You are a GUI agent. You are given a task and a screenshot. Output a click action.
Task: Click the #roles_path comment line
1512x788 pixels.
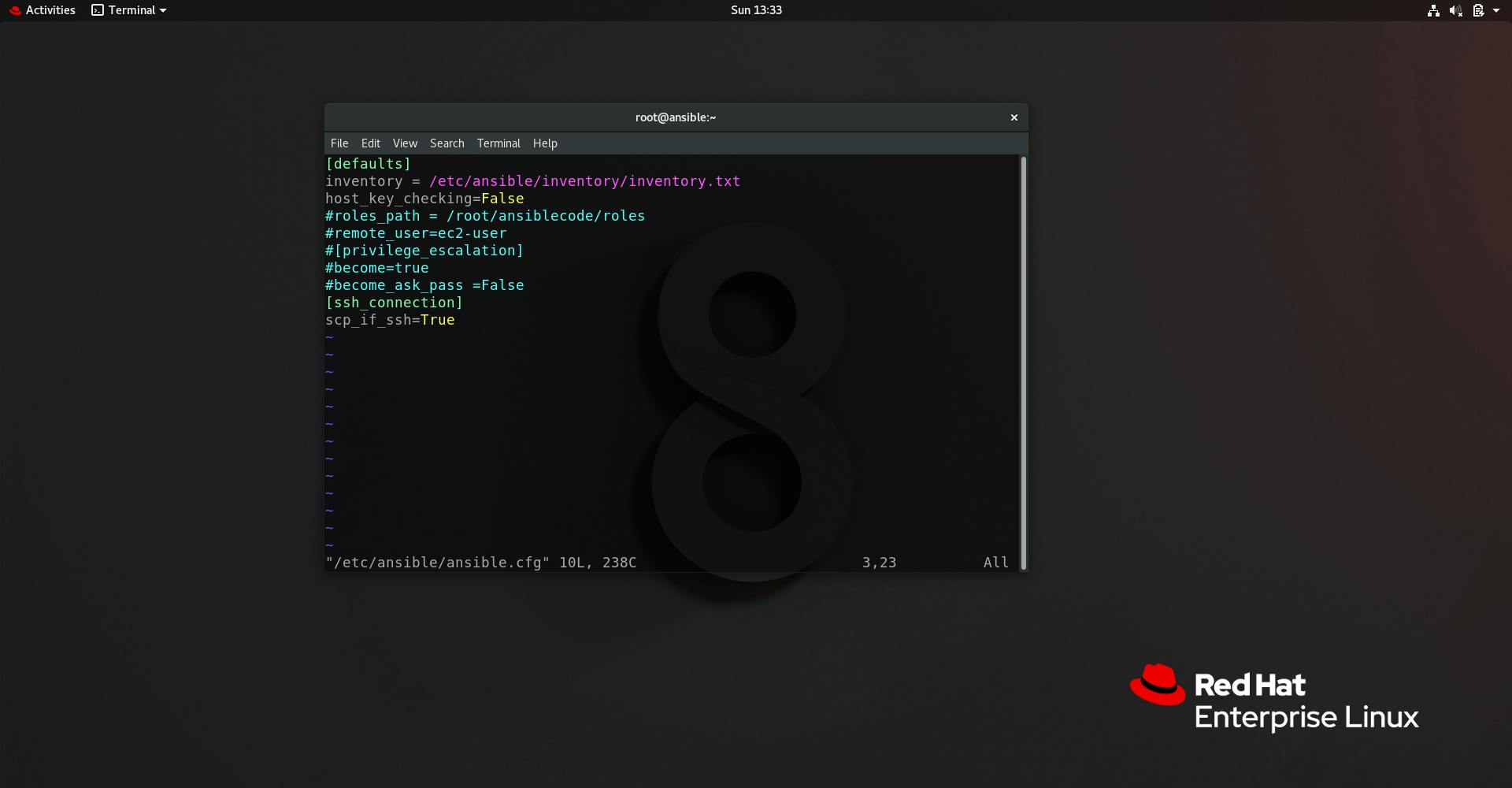click(x=485, y=216)
